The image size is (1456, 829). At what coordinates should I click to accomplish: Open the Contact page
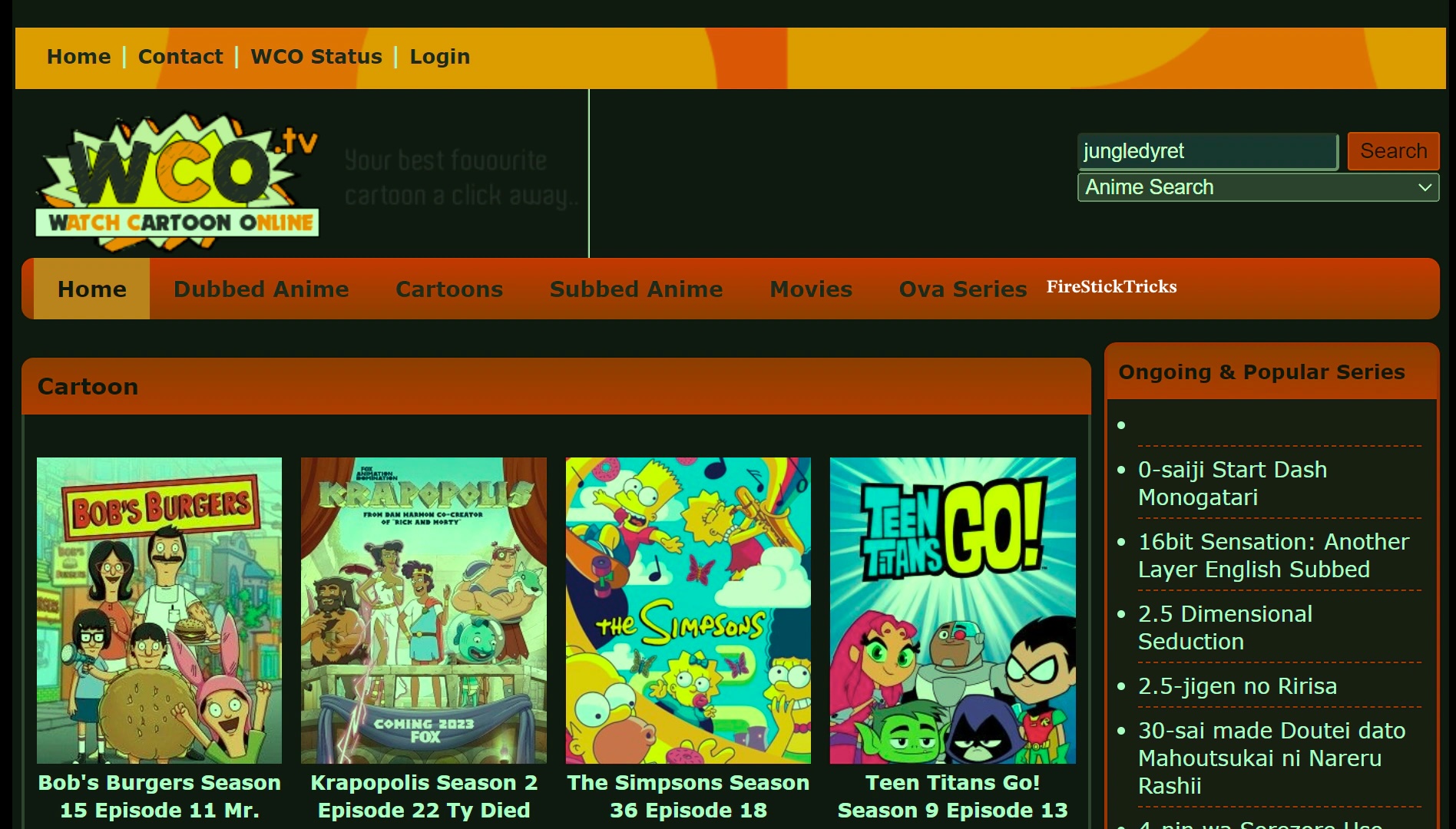pyautogui.click(x=180, y=56)
